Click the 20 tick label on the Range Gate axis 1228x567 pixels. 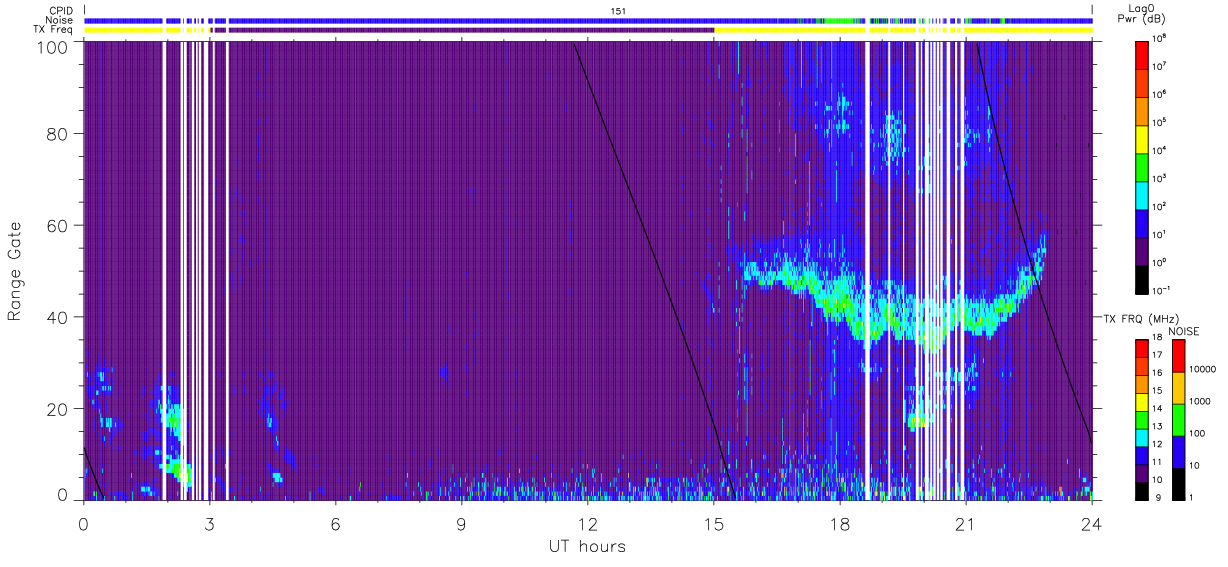pyautogui.click(x=59, y=409)
